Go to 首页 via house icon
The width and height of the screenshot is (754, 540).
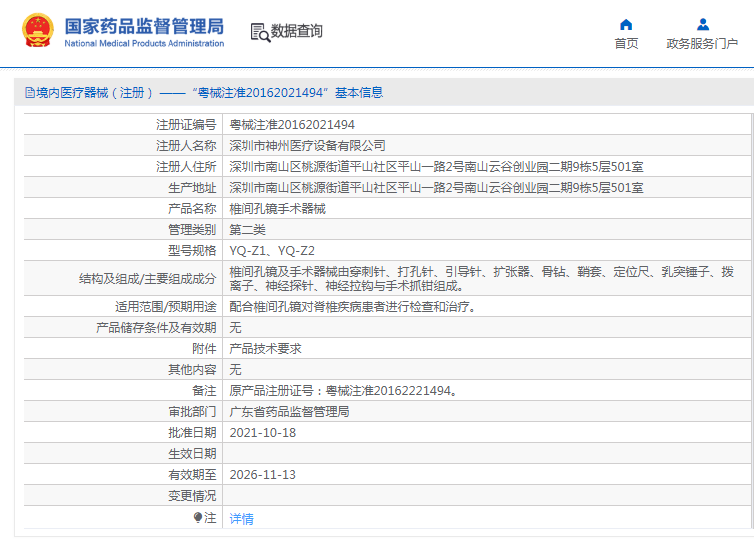click(x=626, y=25)
